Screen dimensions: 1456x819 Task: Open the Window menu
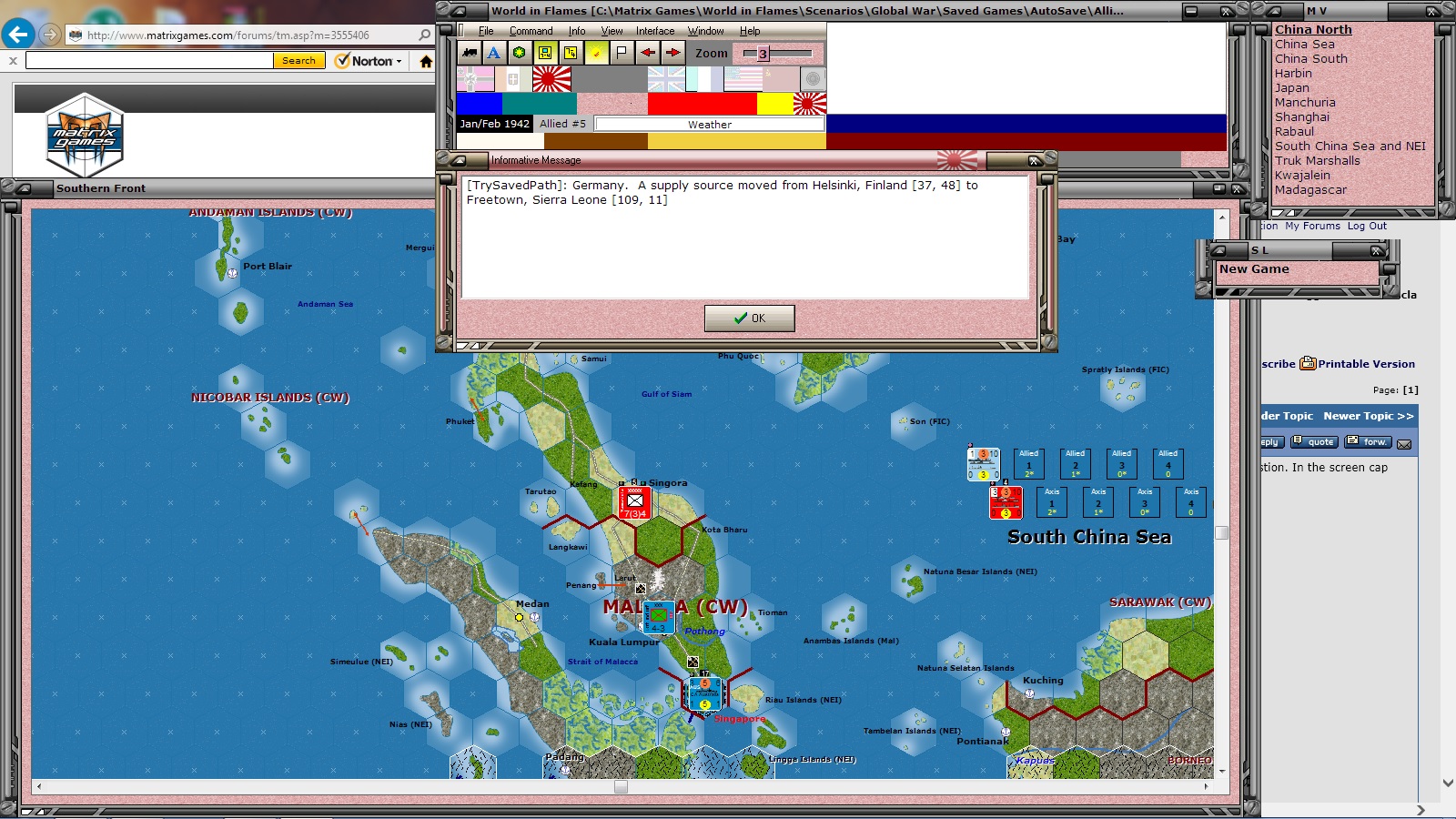pyautogui.click(x=705, y=31)
